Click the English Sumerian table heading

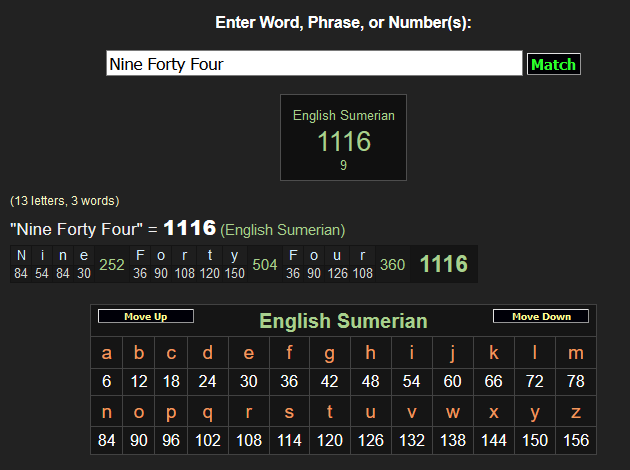tap(343, 321)
